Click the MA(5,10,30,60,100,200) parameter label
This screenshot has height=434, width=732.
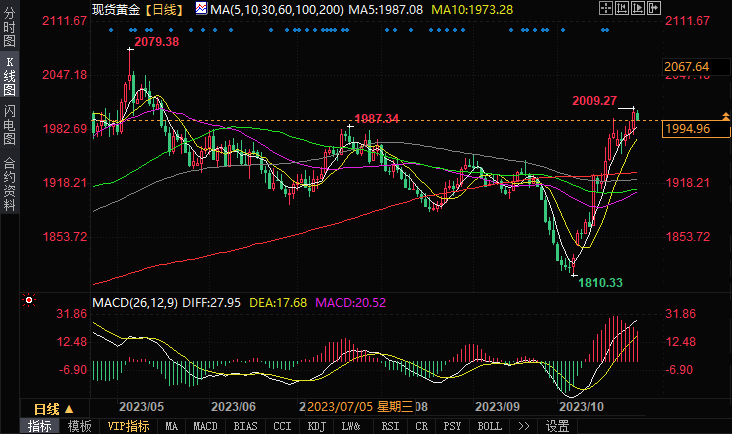coord(277,9)
